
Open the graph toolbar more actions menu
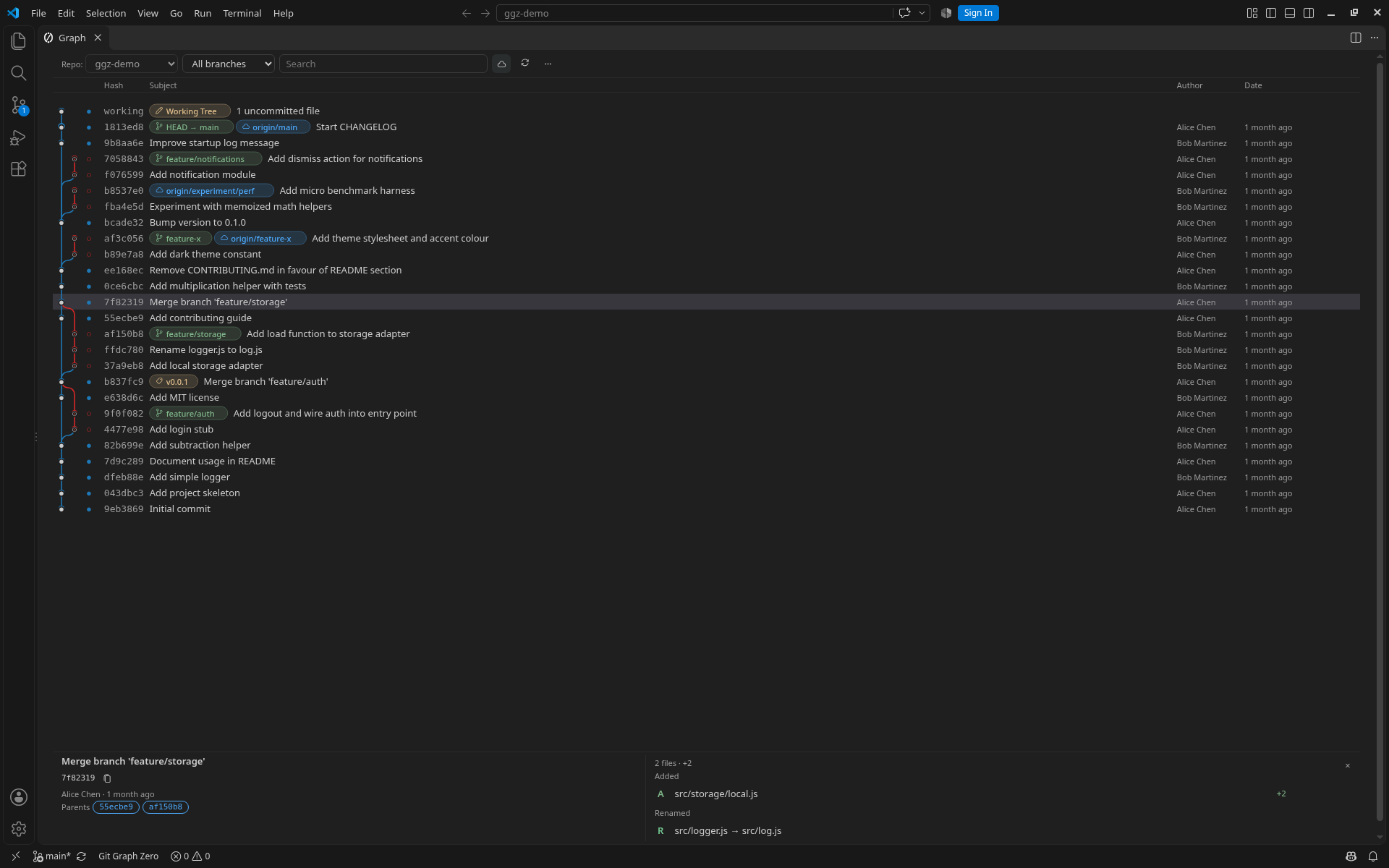pyautogui.click(x=548, y=64)
